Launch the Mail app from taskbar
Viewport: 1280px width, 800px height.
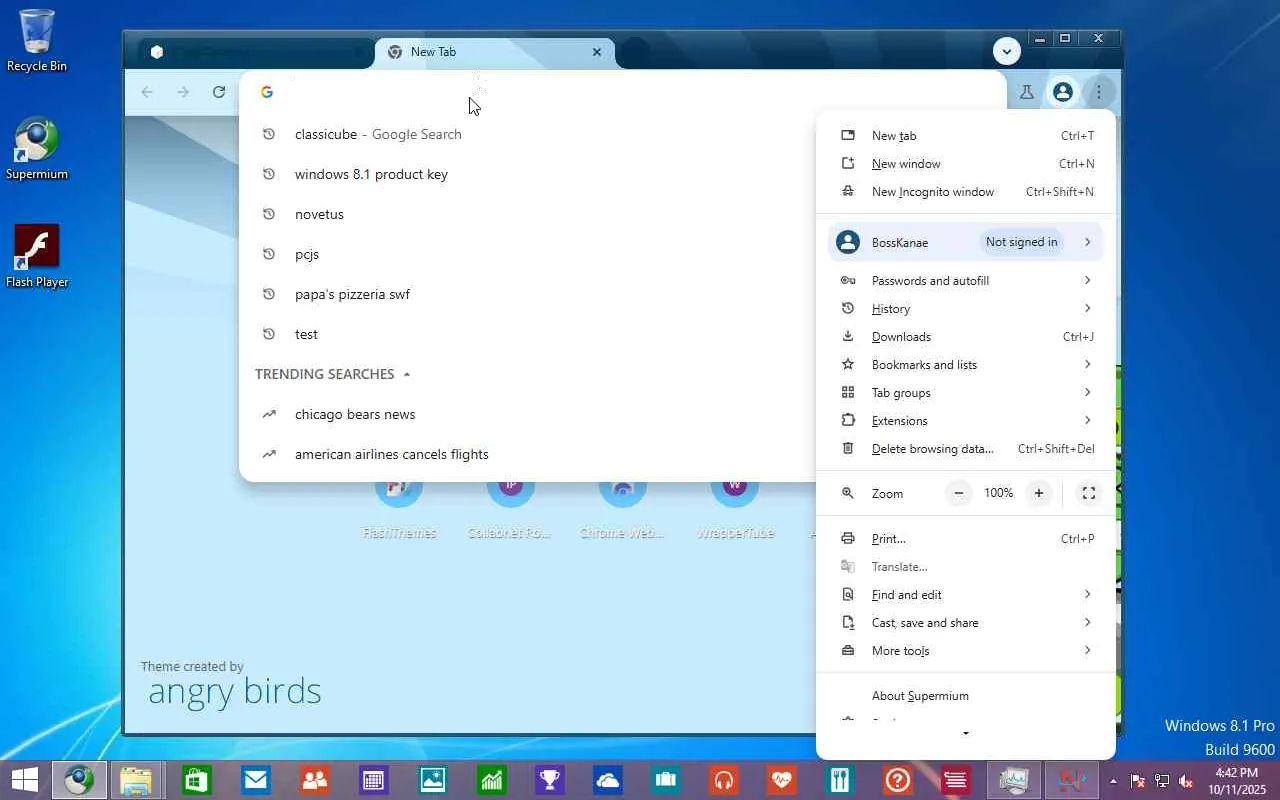point(256,780)
